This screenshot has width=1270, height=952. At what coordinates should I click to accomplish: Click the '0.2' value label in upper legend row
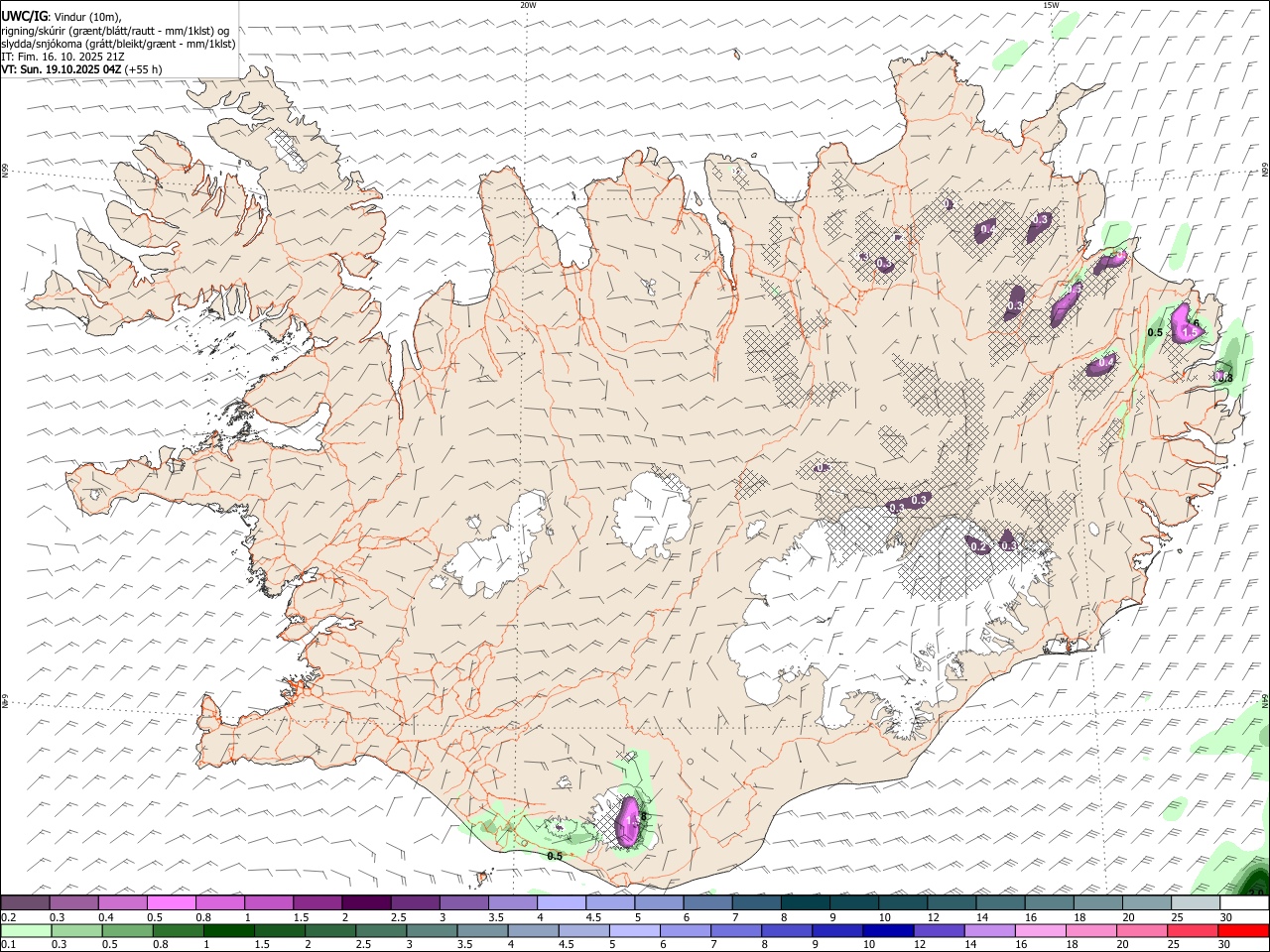tap(8, 917)
